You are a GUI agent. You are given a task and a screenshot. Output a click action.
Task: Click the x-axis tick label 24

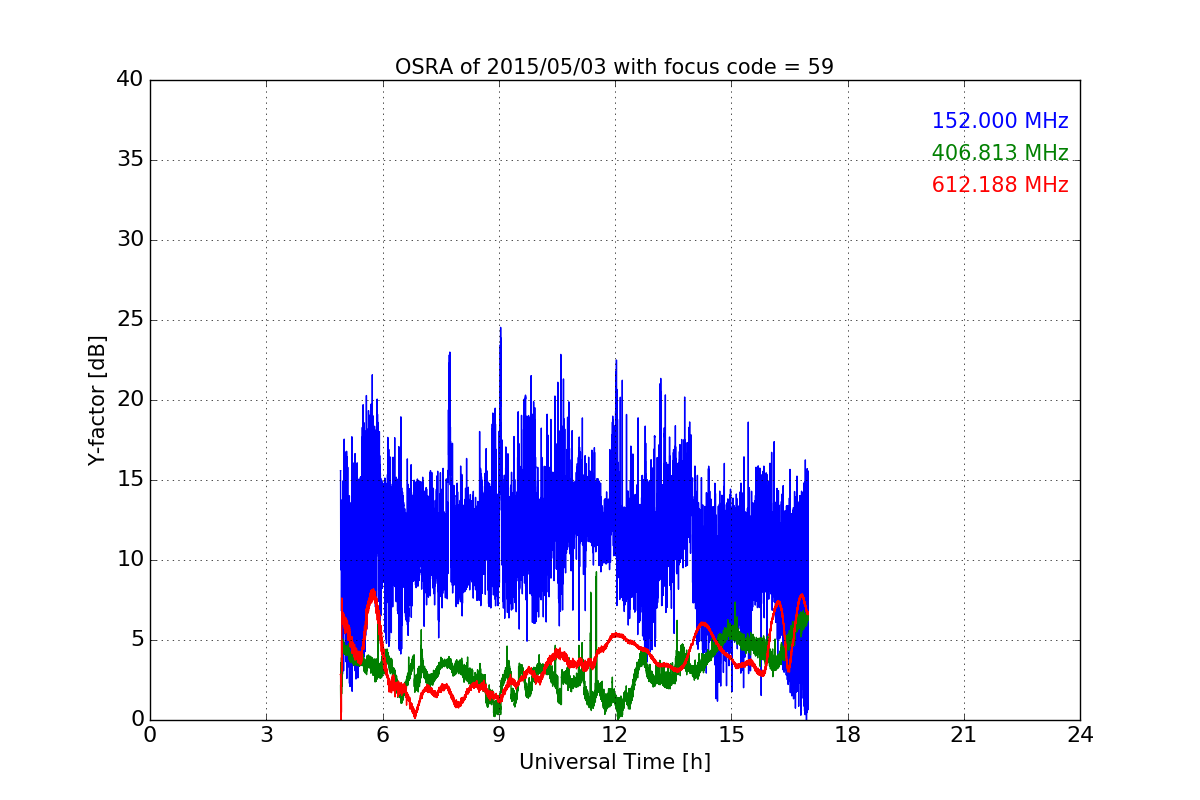tap(1080, 735)
